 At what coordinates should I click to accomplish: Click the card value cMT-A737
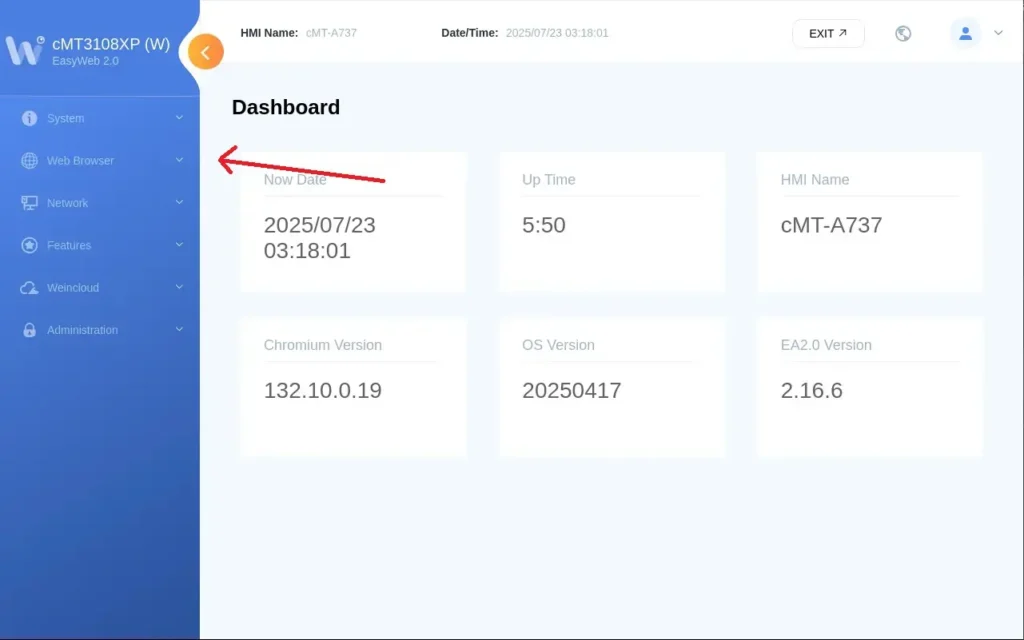831,225
